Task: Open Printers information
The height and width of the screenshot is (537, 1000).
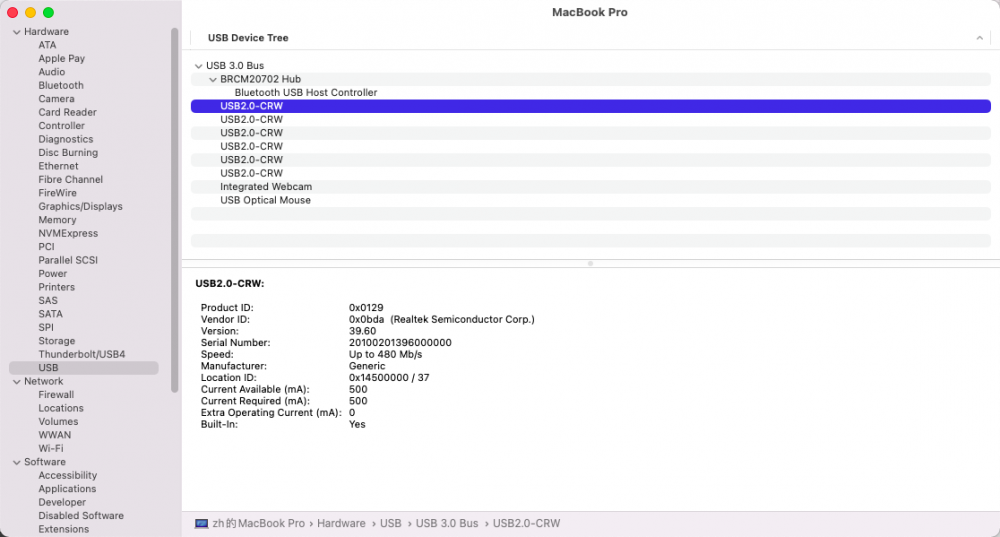Action: [x=56, y=287]
